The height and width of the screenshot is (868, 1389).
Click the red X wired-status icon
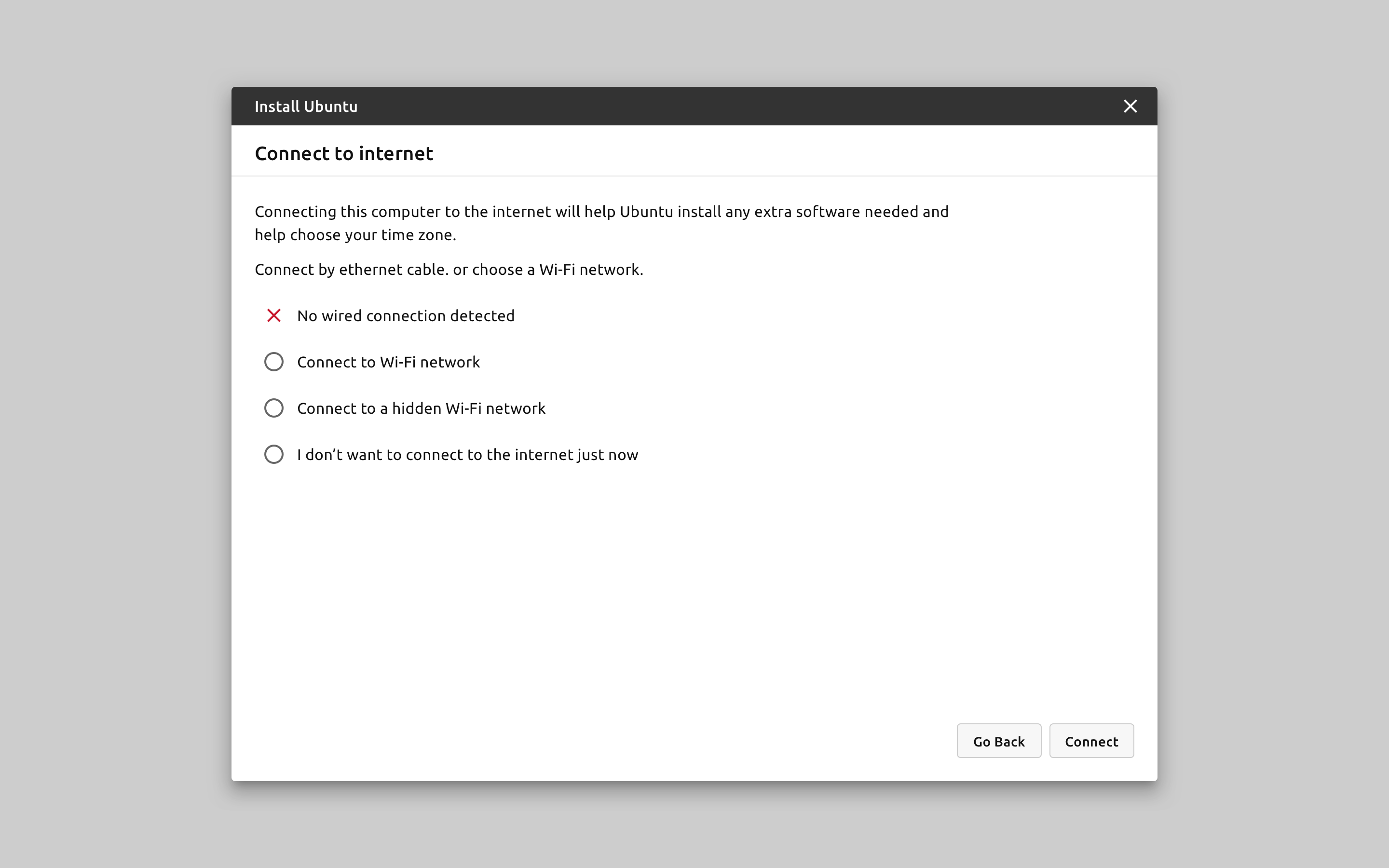(x=274, y=316)
